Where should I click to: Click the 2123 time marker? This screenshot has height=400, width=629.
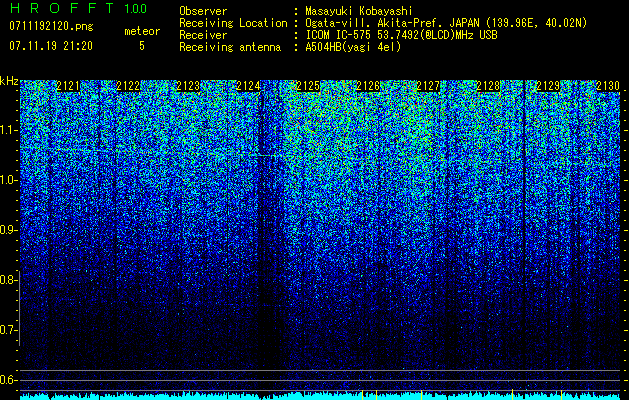pyautogui.click(x=188, y=86)
